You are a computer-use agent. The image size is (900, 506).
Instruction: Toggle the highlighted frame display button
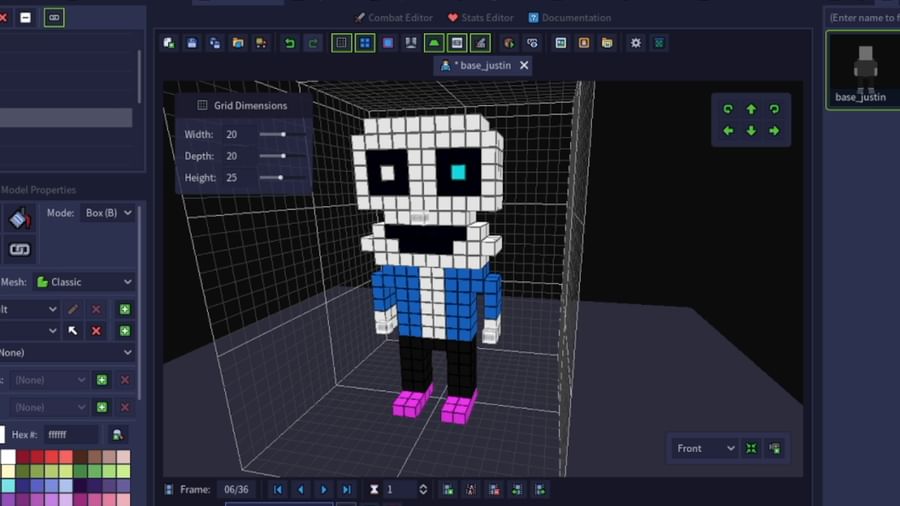(457, 43)
